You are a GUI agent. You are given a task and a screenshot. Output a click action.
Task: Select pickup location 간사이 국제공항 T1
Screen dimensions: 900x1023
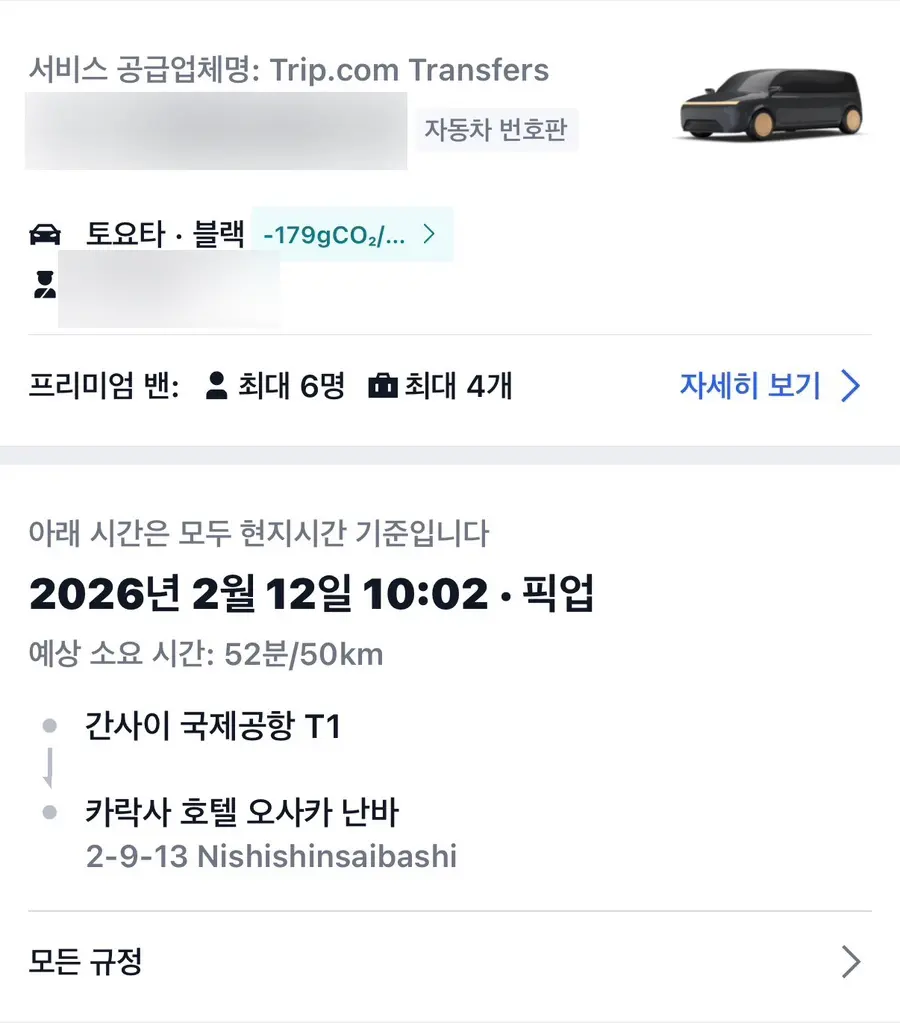[x=213, y=725]
